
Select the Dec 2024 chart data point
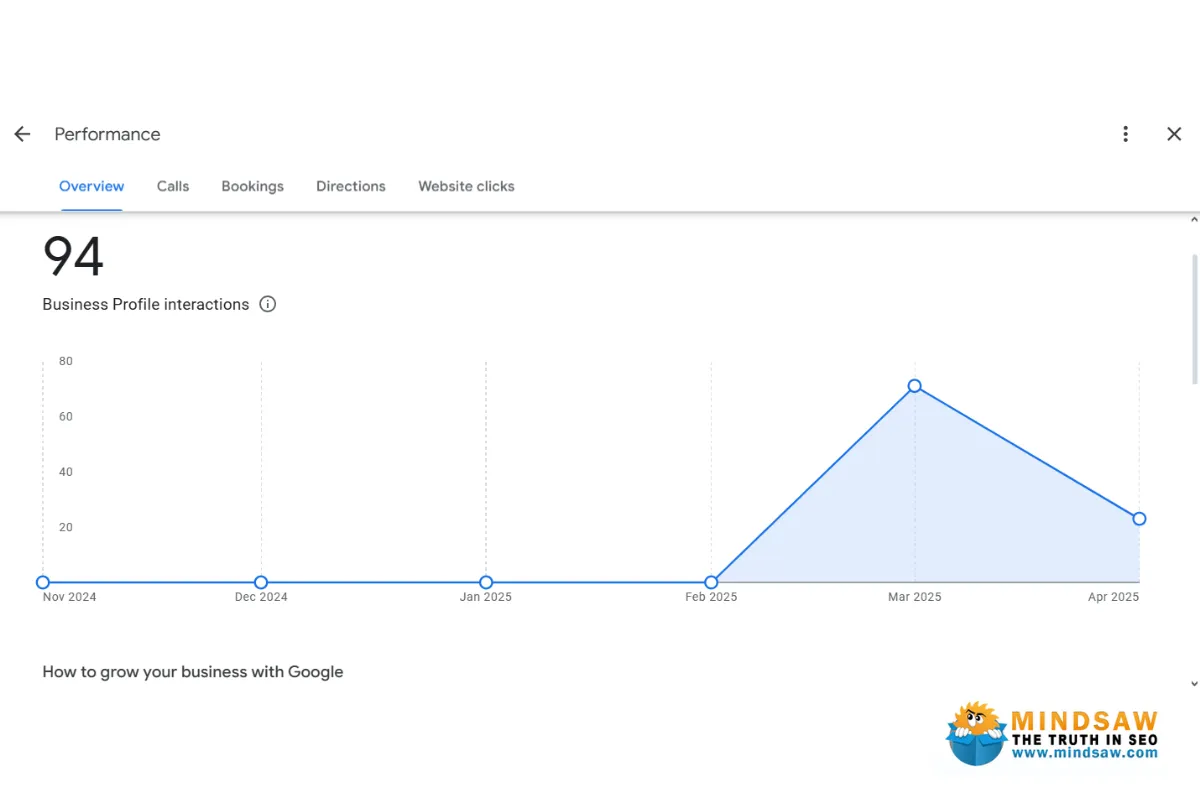coord(261,582)
